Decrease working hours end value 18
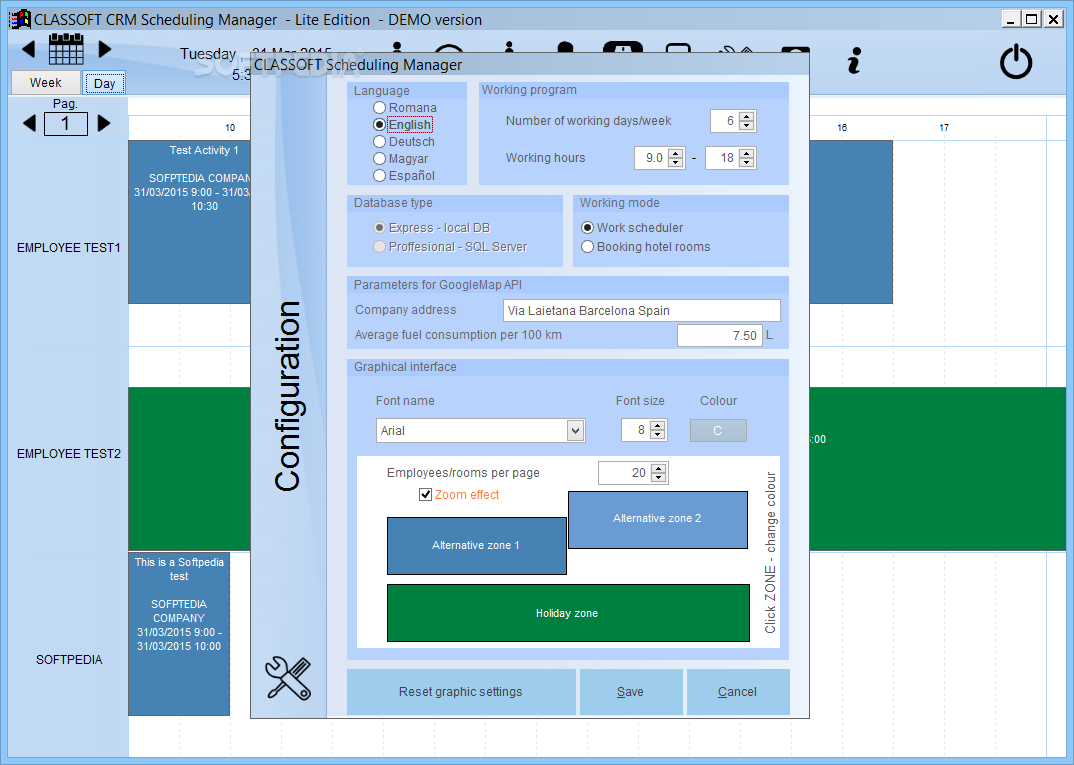The width and height of the screenshot is (1074, 765). point(747,163)
